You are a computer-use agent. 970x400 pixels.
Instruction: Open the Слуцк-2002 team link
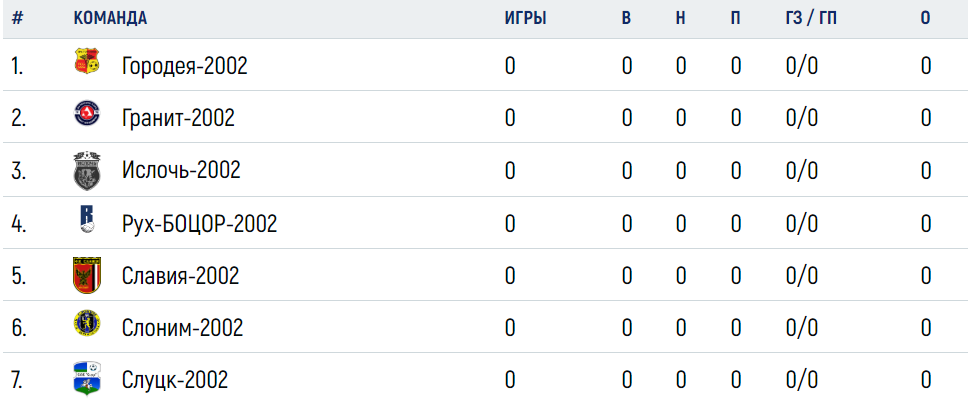175,380
